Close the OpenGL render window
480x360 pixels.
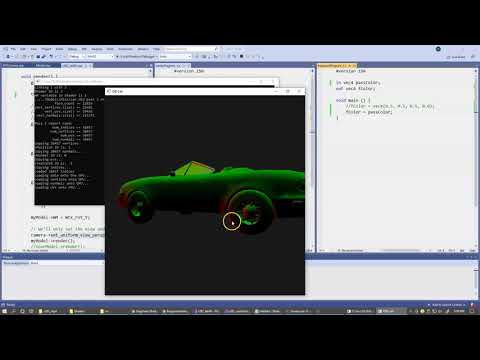299,91
